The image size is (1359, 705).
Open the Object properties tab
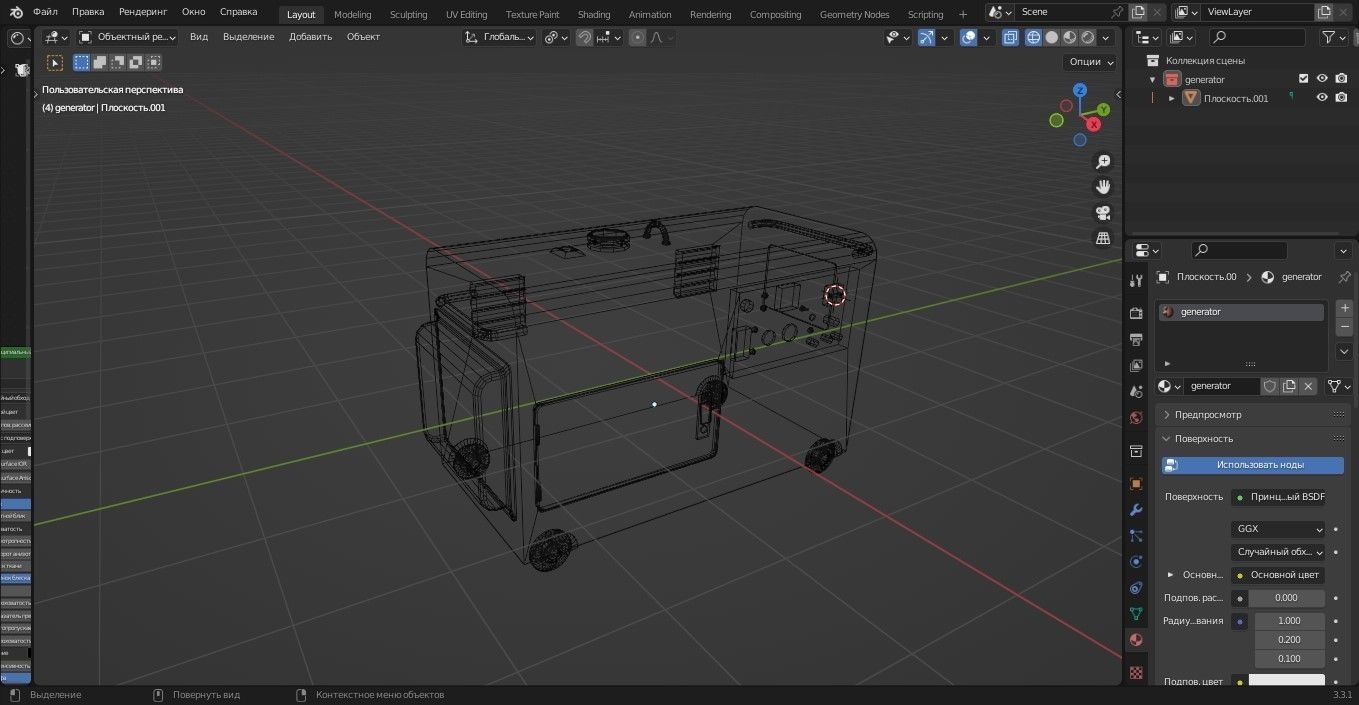(1136, 484)
